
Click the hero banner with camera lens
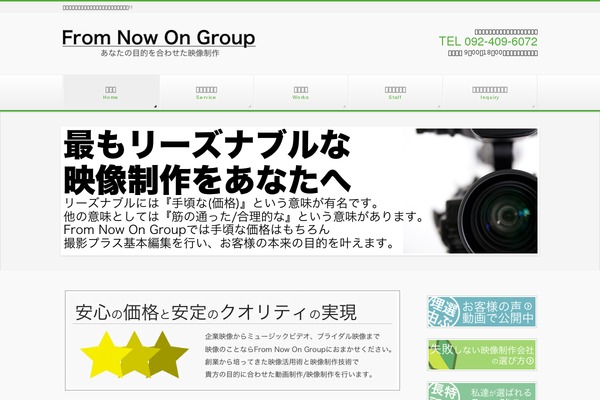(299, 191)
